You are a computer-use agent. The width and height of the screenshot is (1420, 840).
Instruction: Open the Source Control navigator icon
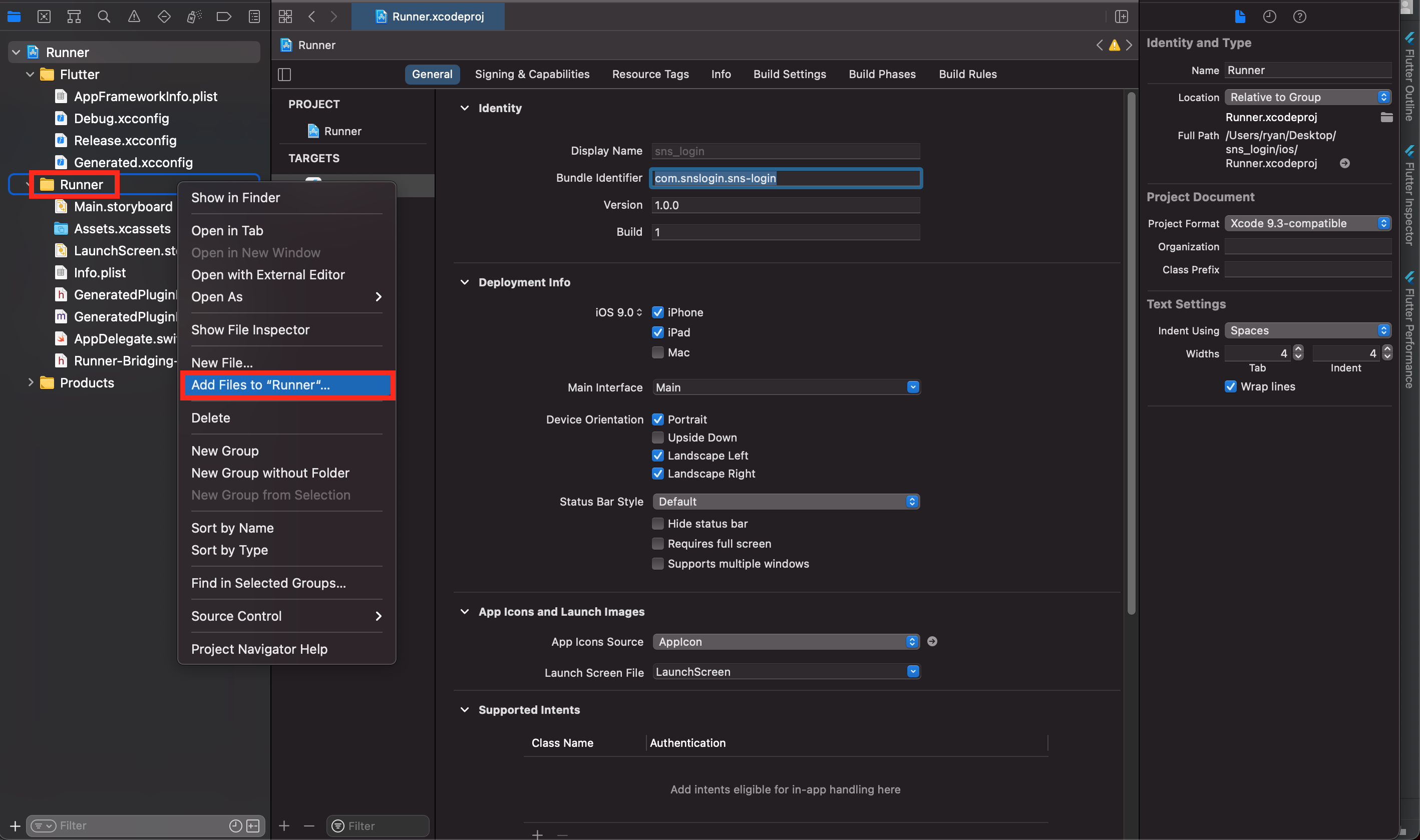(44, 17)
